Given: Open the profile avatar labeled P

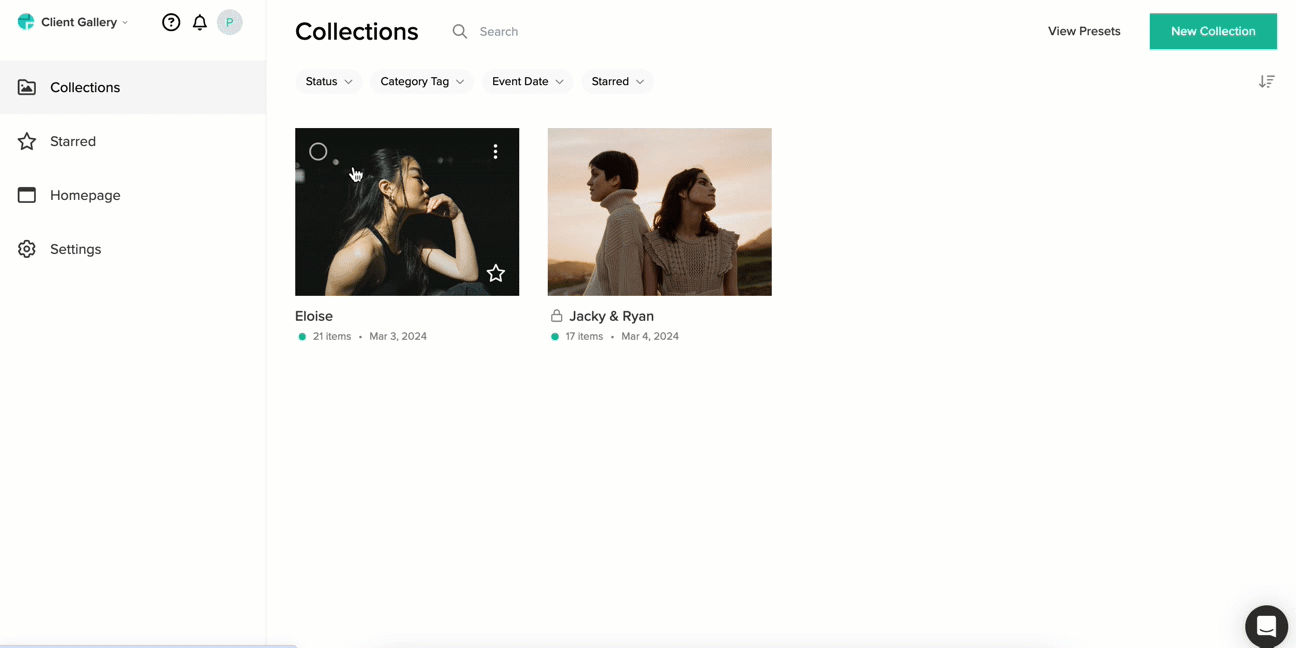Looking at the screenshot, I should coord(230,22).
